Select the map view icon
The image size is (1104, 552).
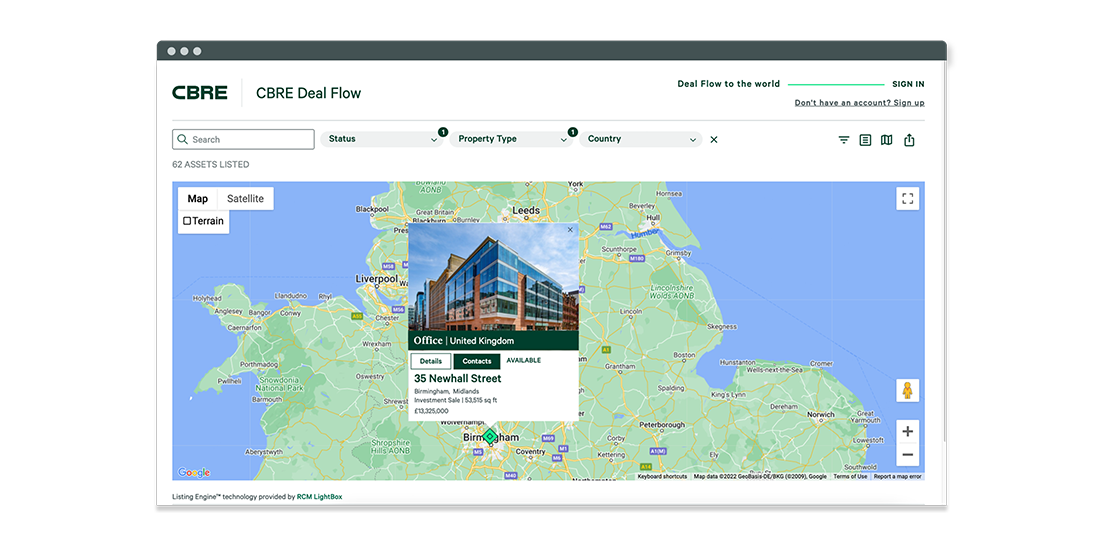[x=887, y=140]
